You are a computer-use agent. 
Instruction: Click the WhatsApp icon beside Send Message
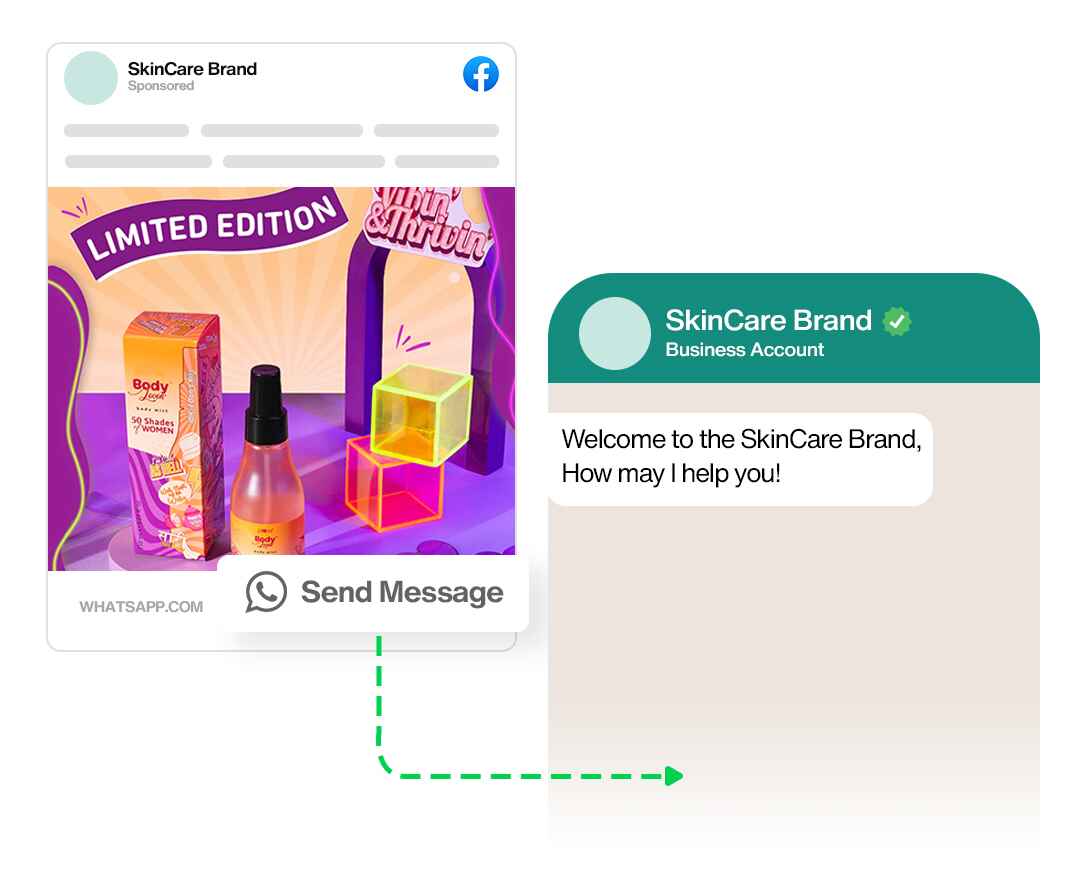point(266,592)
